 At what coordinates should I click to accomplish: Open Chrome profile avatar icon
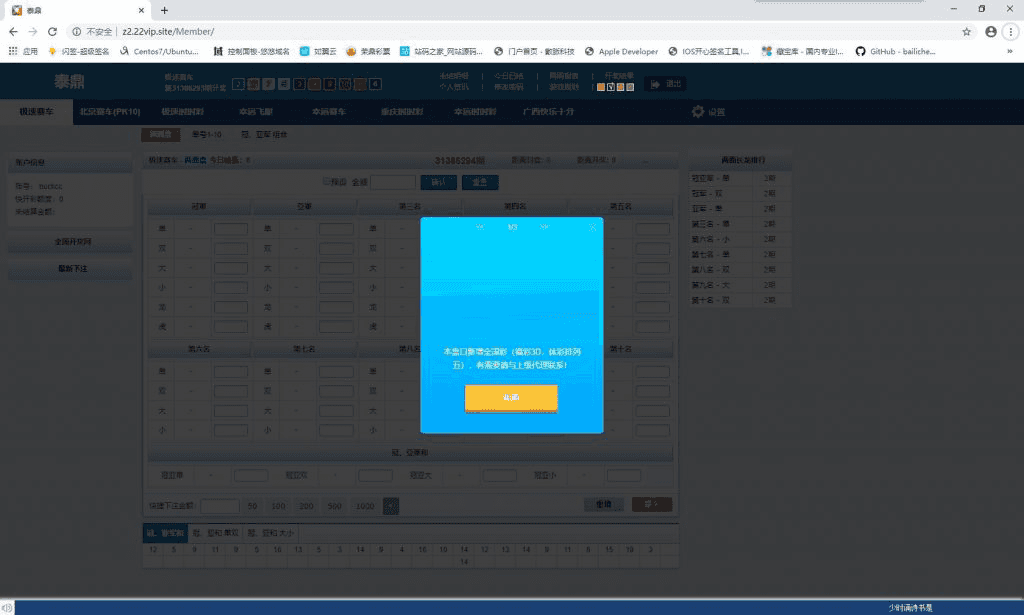point(990,32)
